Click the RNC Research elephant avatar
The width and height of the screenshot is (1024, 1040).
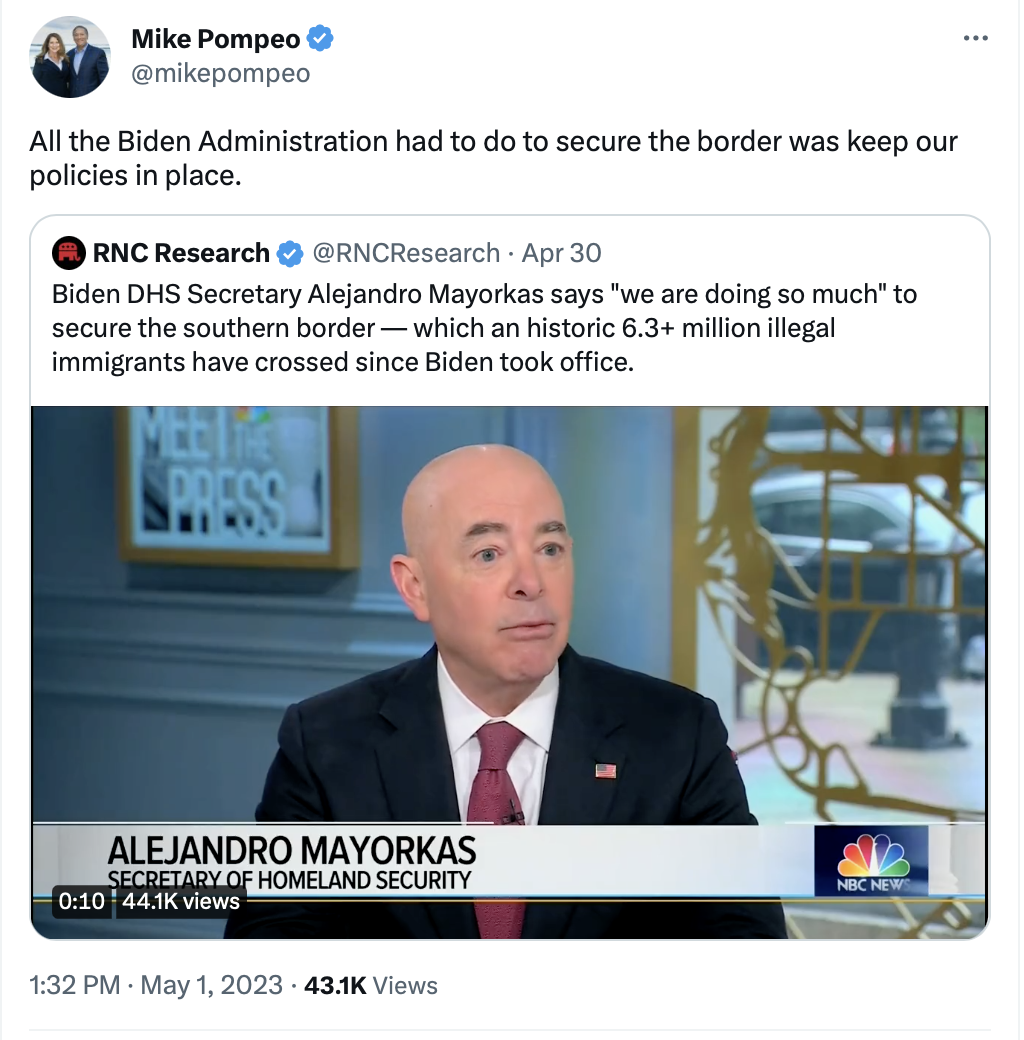pos(68,253)
